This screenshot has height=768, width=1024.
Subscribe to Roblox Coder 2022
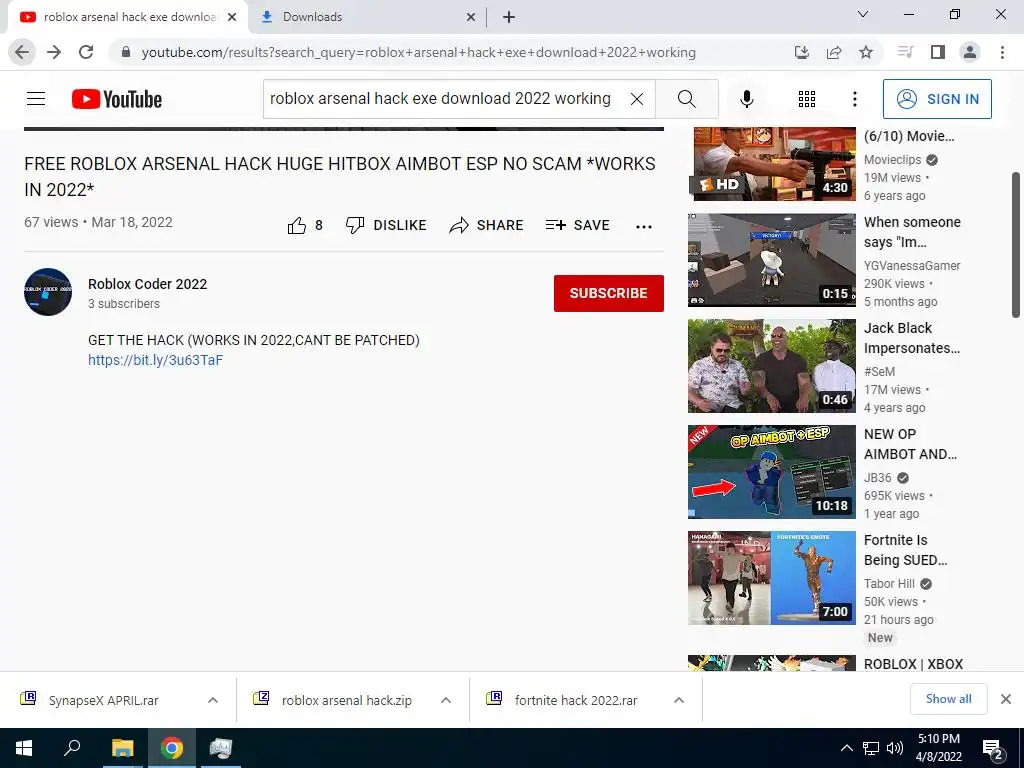click(609, 293)
